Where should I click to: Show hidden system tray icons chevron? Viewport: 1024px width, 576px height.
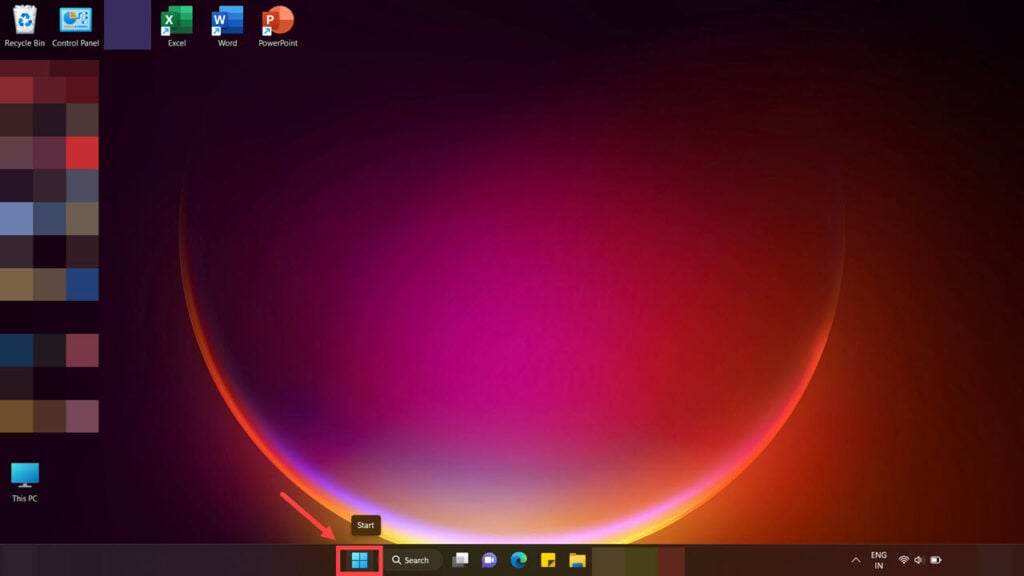pyautogui.click(x=856, y=560)
